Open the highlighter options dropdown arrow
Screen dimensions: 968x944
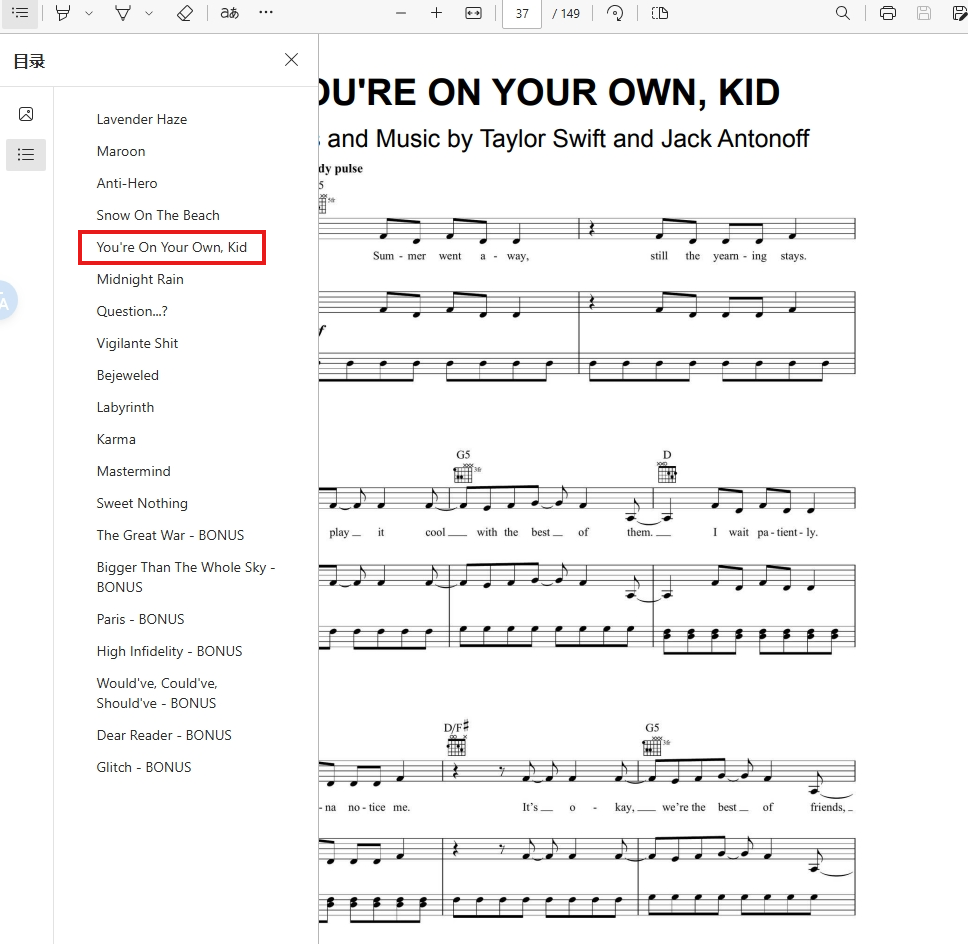(89, 14)
